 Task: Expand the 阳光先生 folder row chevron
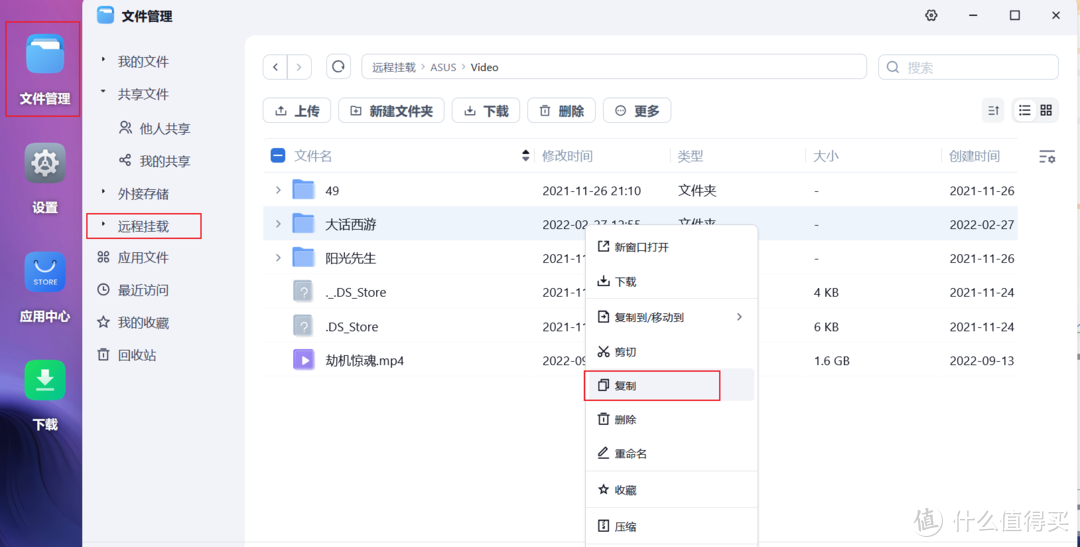coord(278,258)
